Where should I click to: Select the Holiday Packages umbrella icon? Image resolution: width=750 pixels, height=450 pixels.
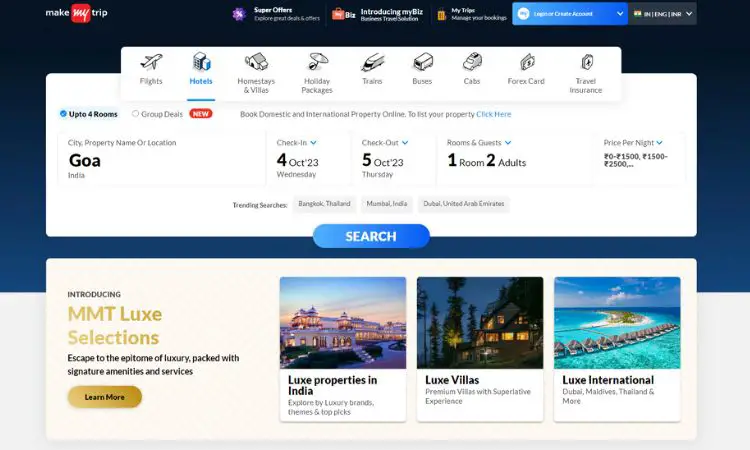317,62
